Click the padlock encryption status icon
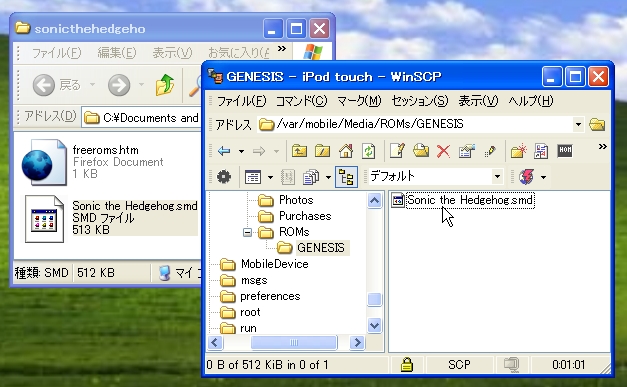 pyautogui.click(x=407, y=364)
